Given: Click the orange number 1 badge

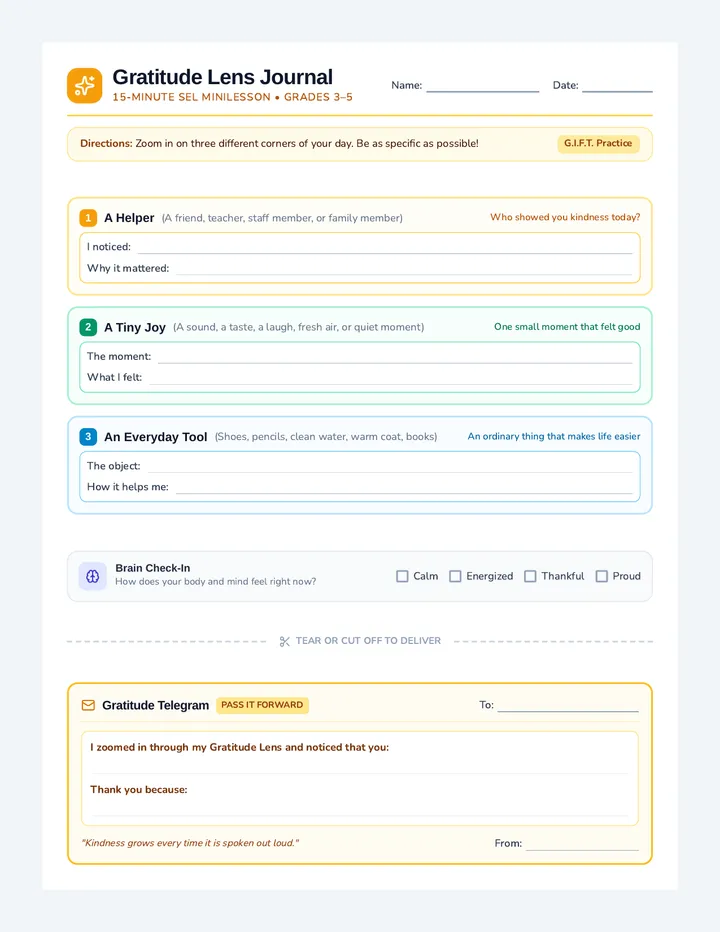Looking at the screenshot, I should [88, 218].
